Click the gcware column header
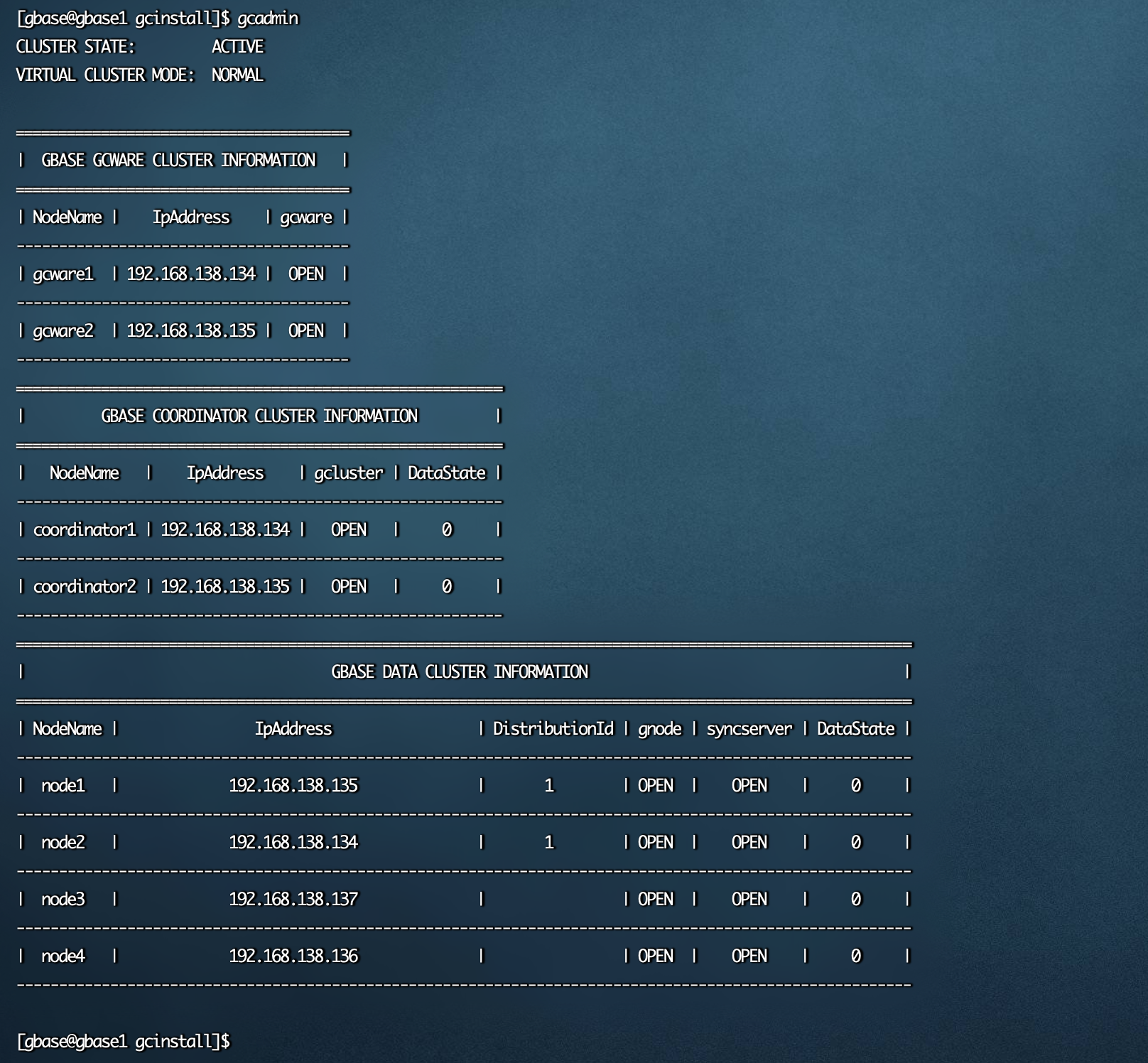Image resolution: width=1148 pixels, height=1063 pixels. [306, 217]
